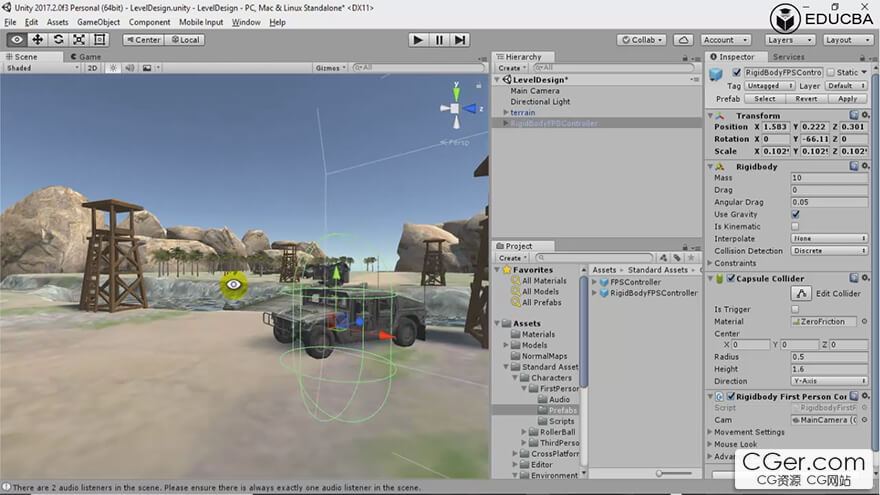
Task: Disable Rigidbody First Person Controller script
Action: [731, 396]
